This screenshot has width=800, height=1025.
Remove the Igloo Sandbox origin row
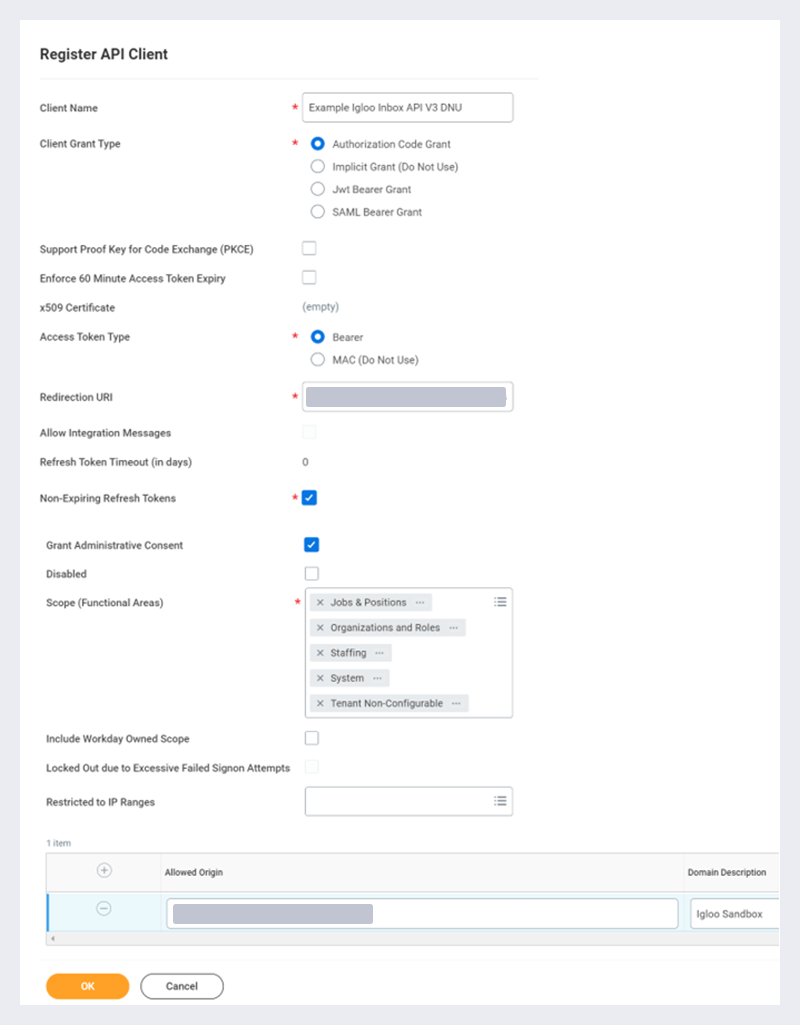point(104,909)
